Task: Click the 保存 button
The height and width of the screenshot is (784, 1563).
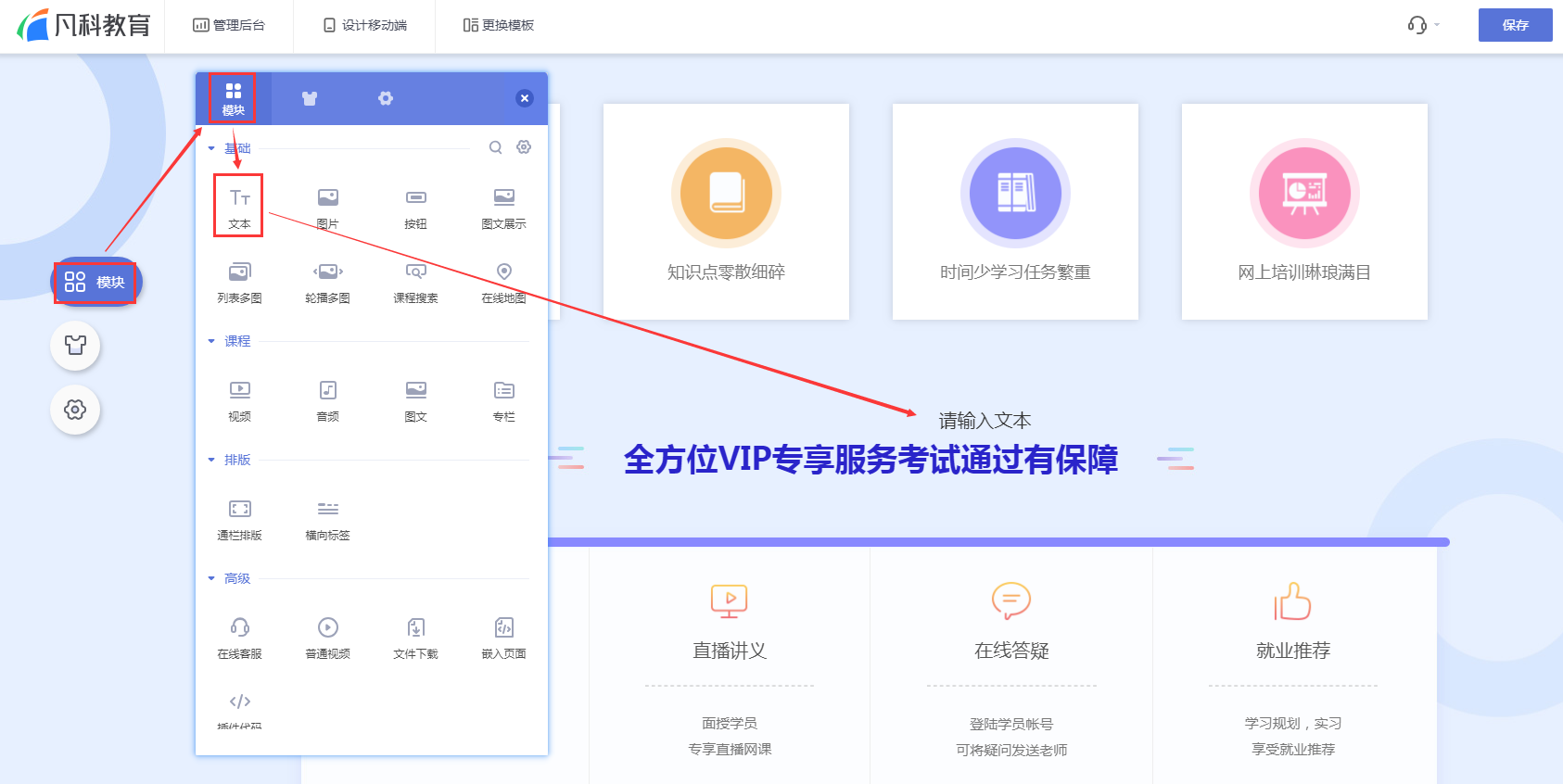Action: (1515, 25)
